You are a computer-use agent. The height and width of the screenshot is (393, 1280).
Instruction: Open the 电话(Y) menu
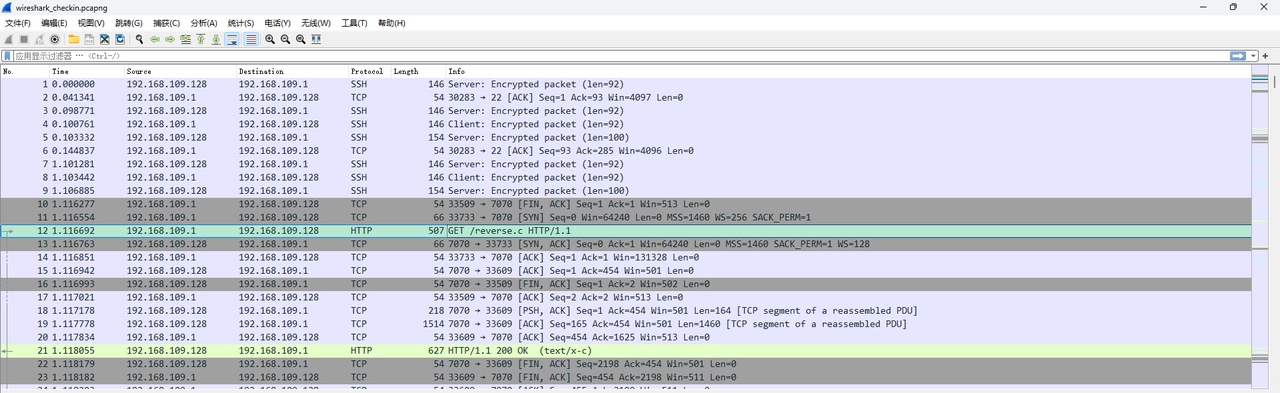pyautogui.click(x=278, y=22)
